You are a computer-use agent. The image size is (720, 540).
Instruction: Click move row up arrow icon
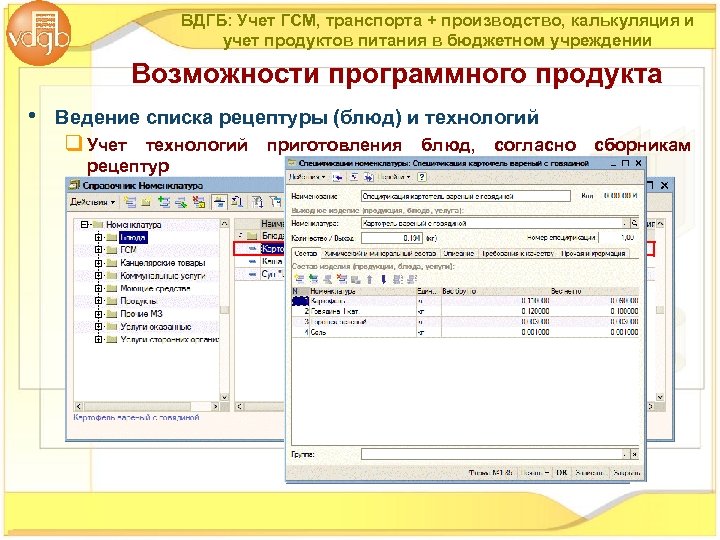pyautogui.click(x=370, y=279)
